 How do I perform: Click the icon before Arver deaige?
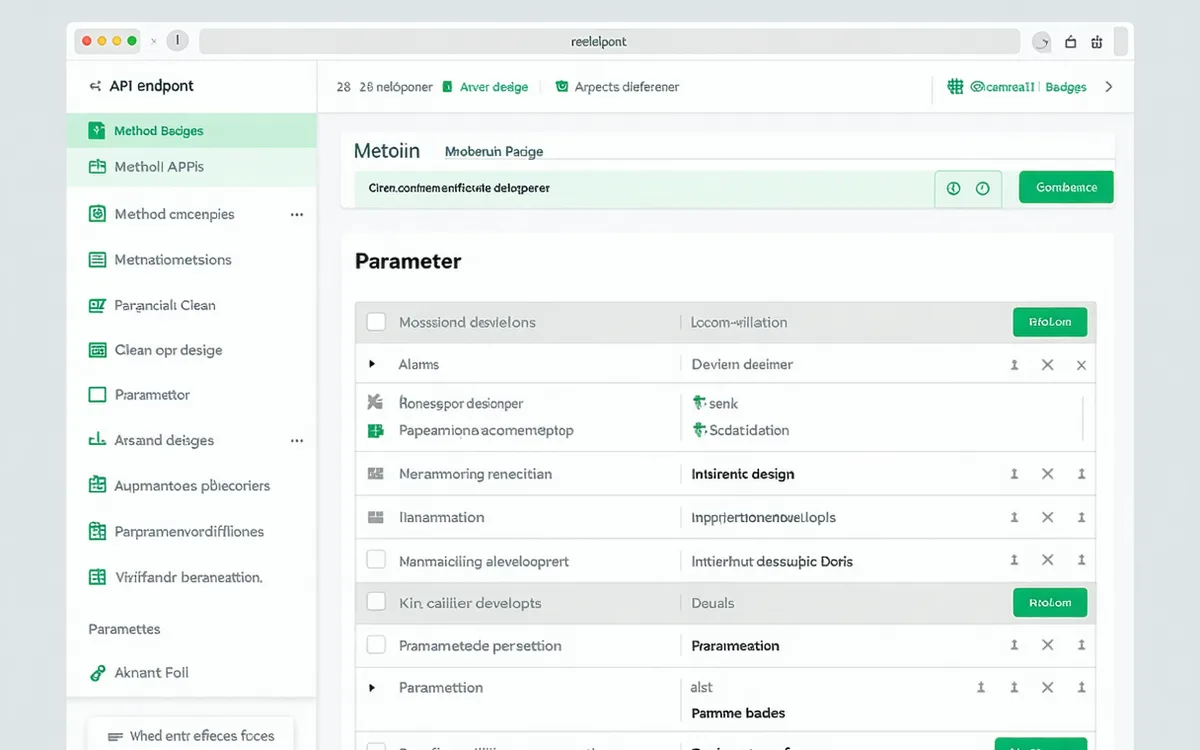point(447,87)
